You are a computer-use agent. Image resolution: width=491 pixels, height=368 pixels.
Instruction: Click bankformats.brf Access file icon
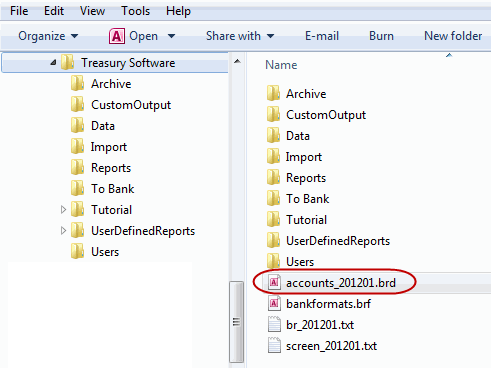(274, 303)
